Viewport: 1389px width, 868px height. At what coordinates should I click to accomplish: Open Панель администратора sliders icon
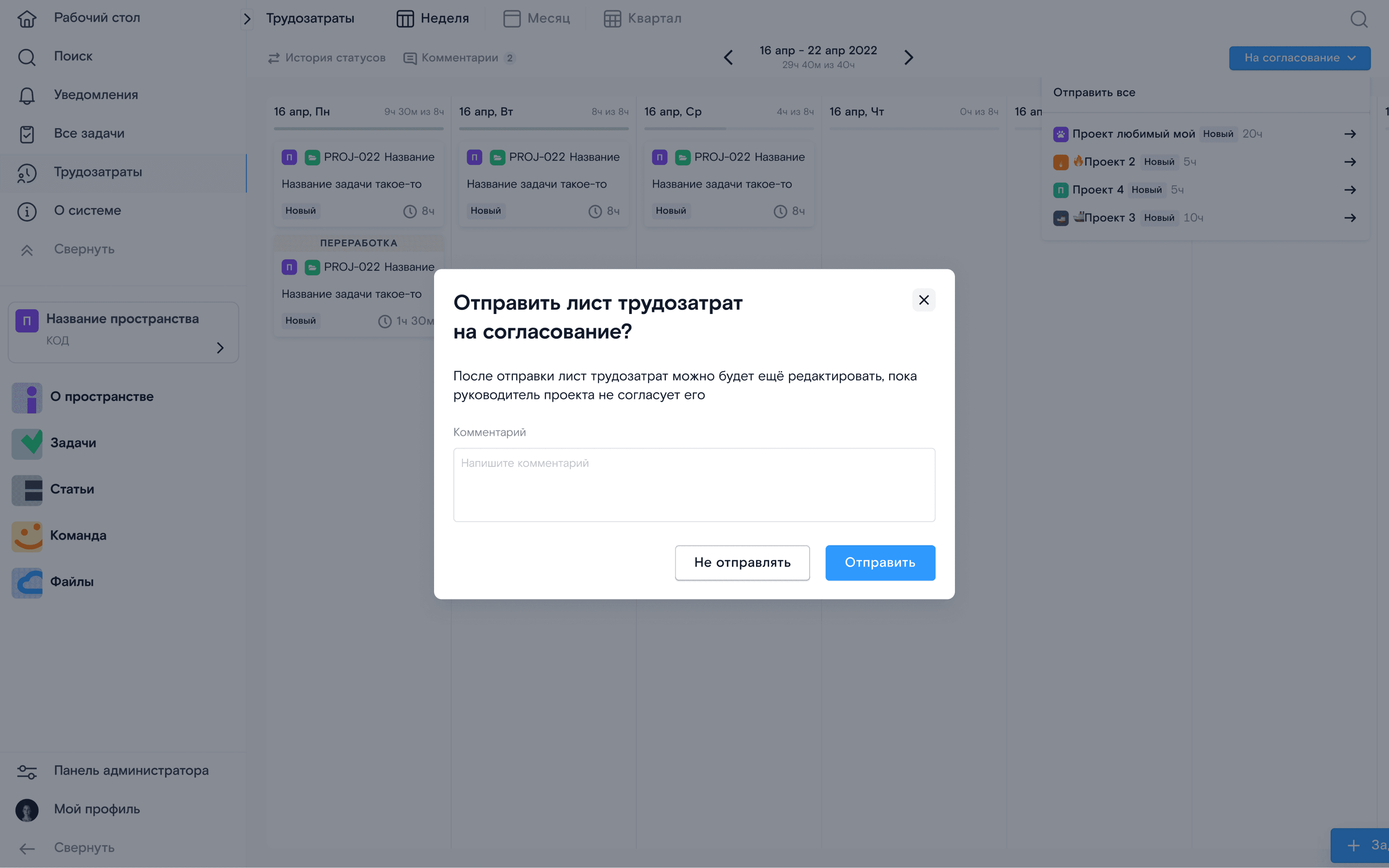coord(26,771)
